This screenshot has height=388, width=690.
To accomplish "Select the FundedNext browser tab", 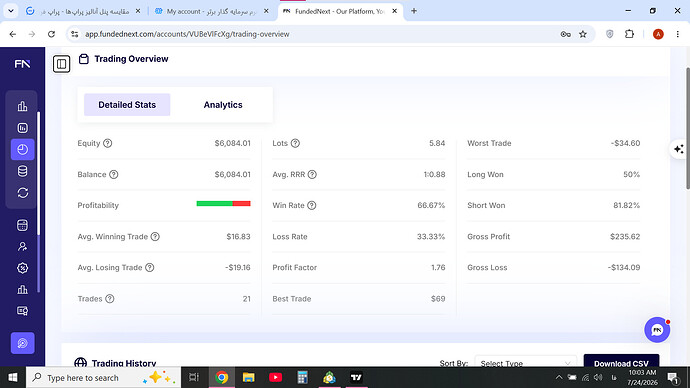I will pos(339,11).
